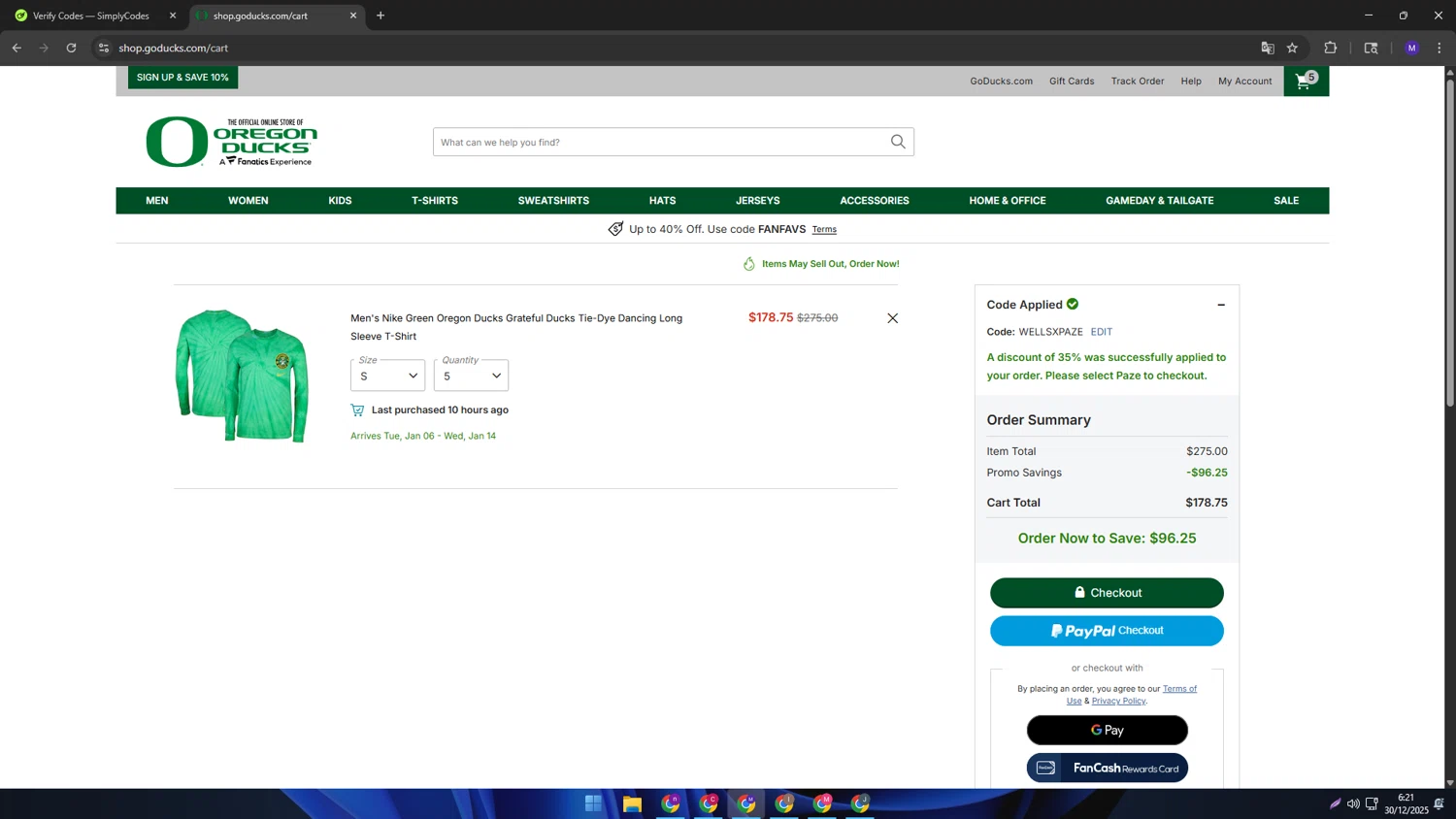Open the shopping cart icon with 5 items
The width and height of the screenshot is (1456, 819).
pos(1306,81)
